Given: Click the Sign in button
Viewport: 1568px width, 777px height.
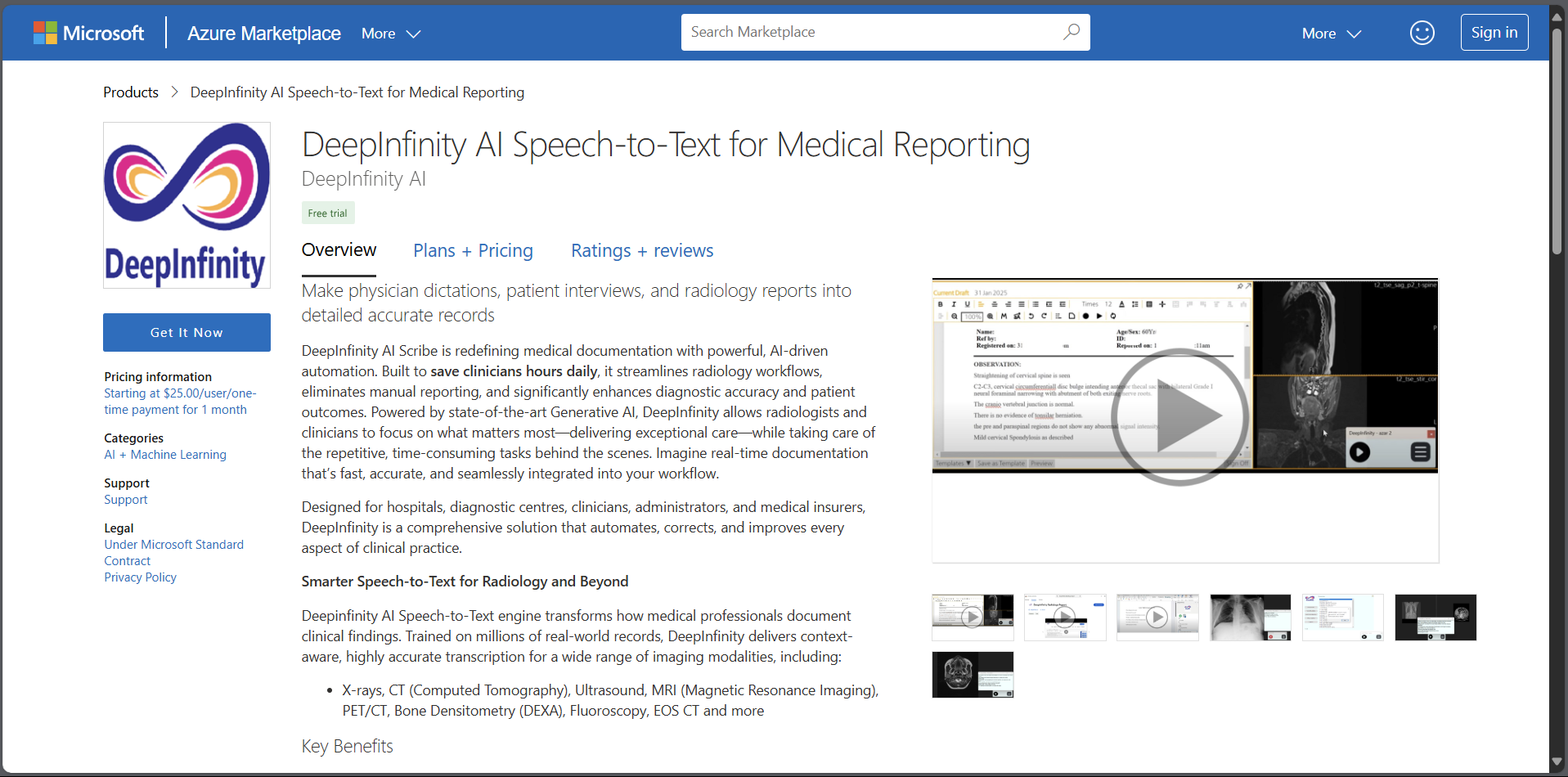Looking at the screenshot, I should tap(1494, 33).
